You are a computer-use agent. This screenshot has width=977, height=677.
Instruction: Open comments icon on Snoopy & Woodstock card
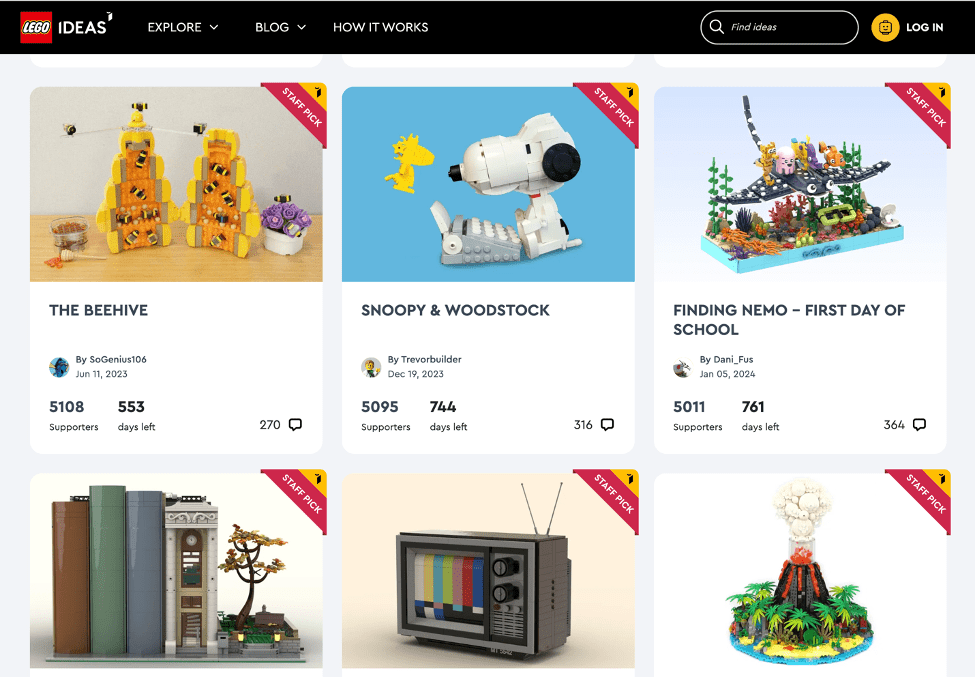(607, 425)
